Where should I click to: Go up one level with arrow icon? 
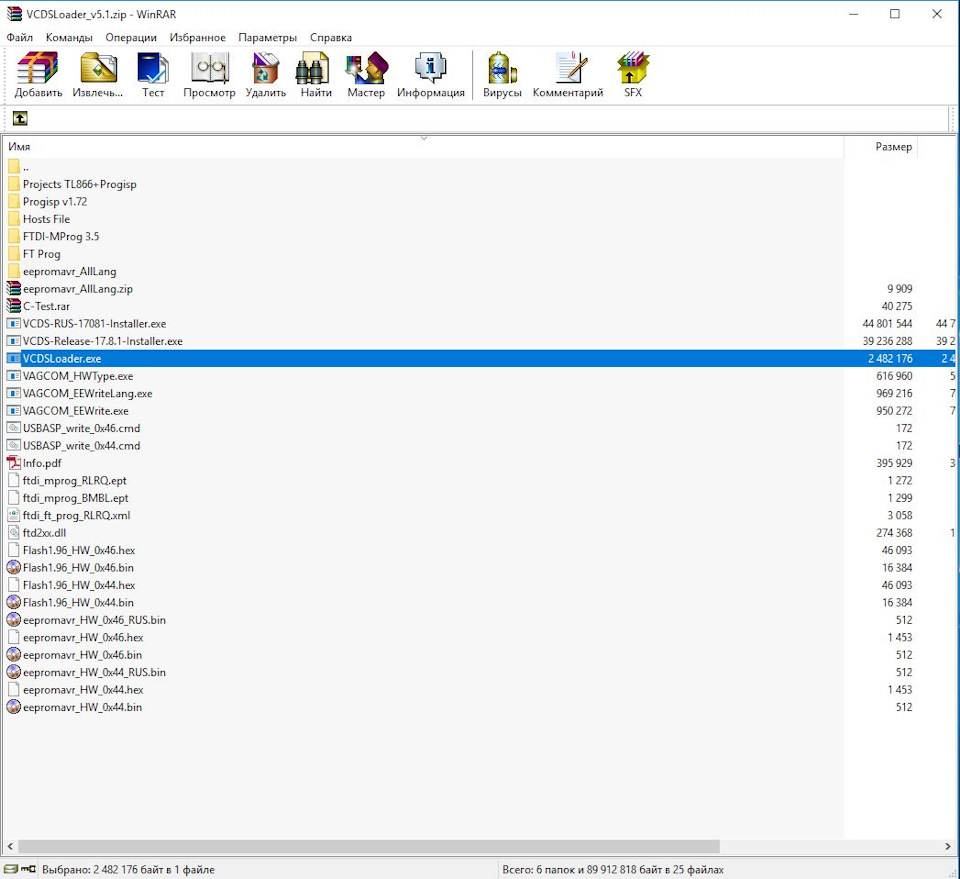pos(20,118)
